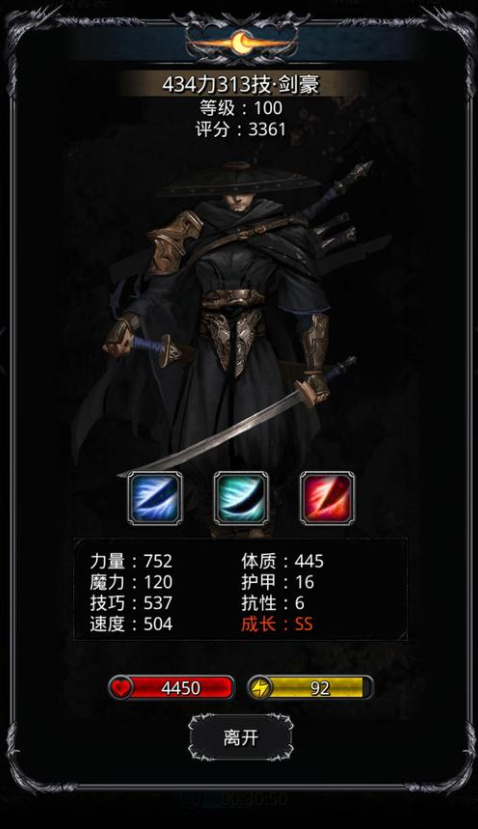Click the title 434力313技·剑豪
Image resolution: width=478 pixels, height=829 pixels.
pos(241,85)
